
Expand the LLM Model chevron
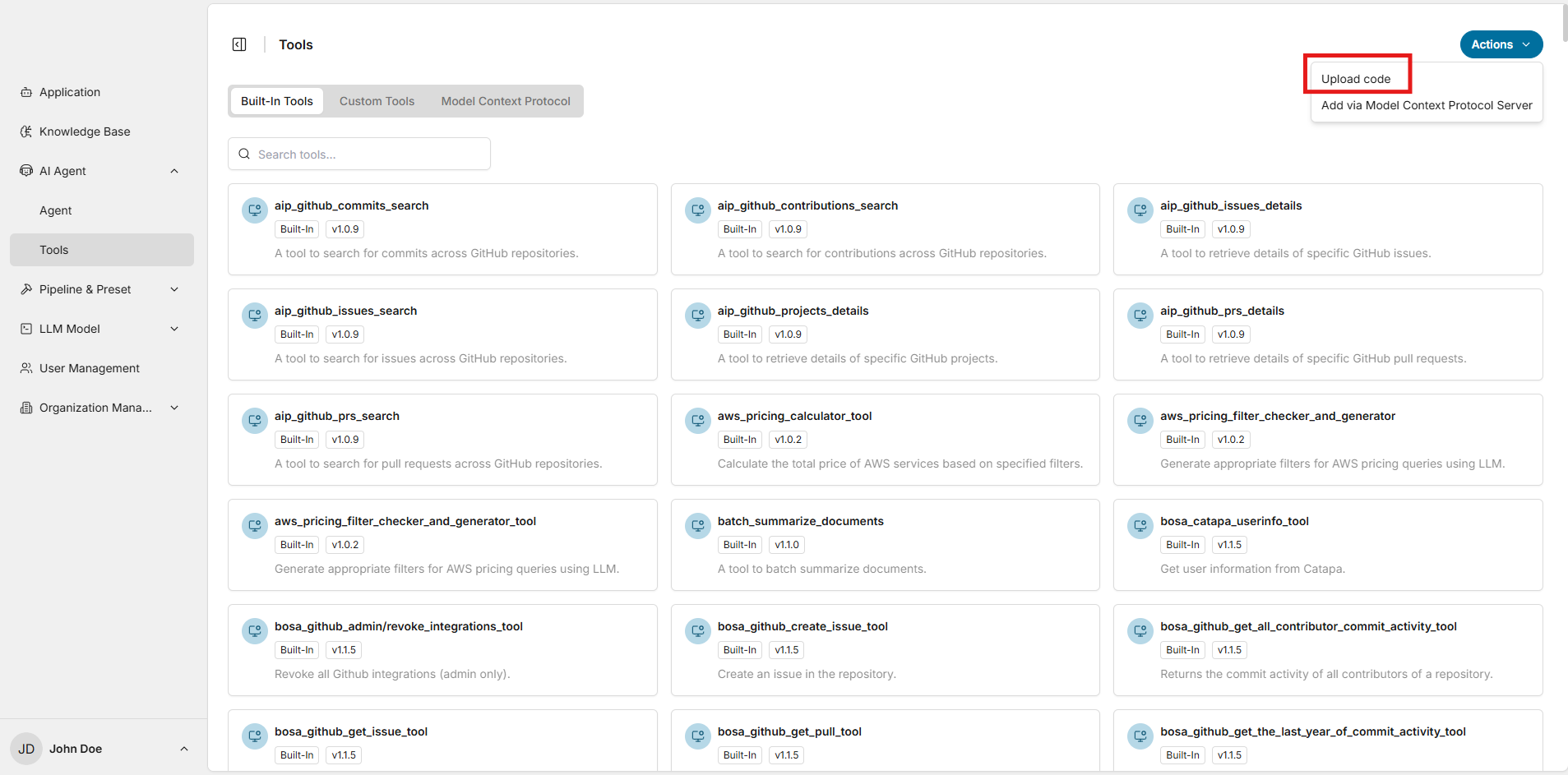tap(174, 329)
